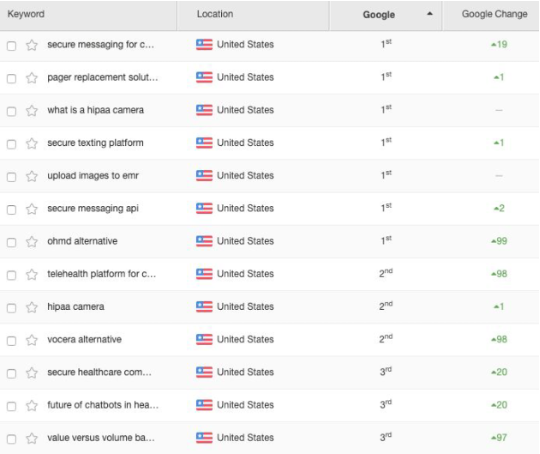Check the 'what is a hipaa camera' checkbox
This screenshot has height=454, width=540.
11,111
